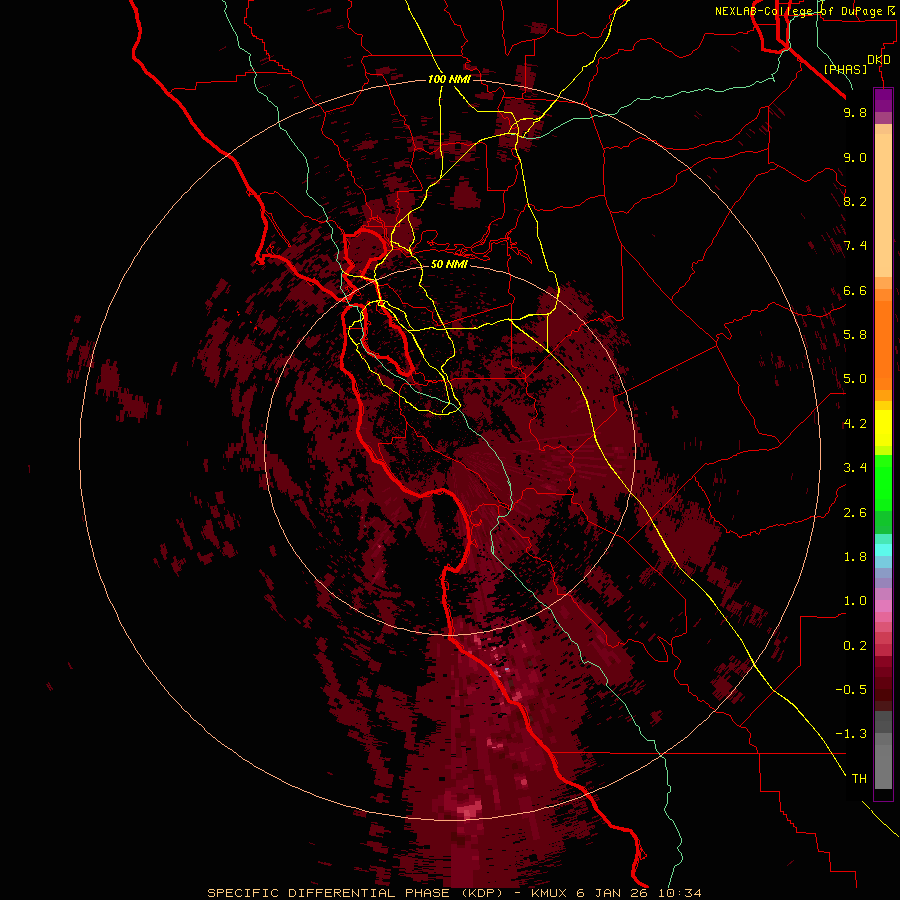
Task: Click the 8.2 scale value
Action: 855,201
